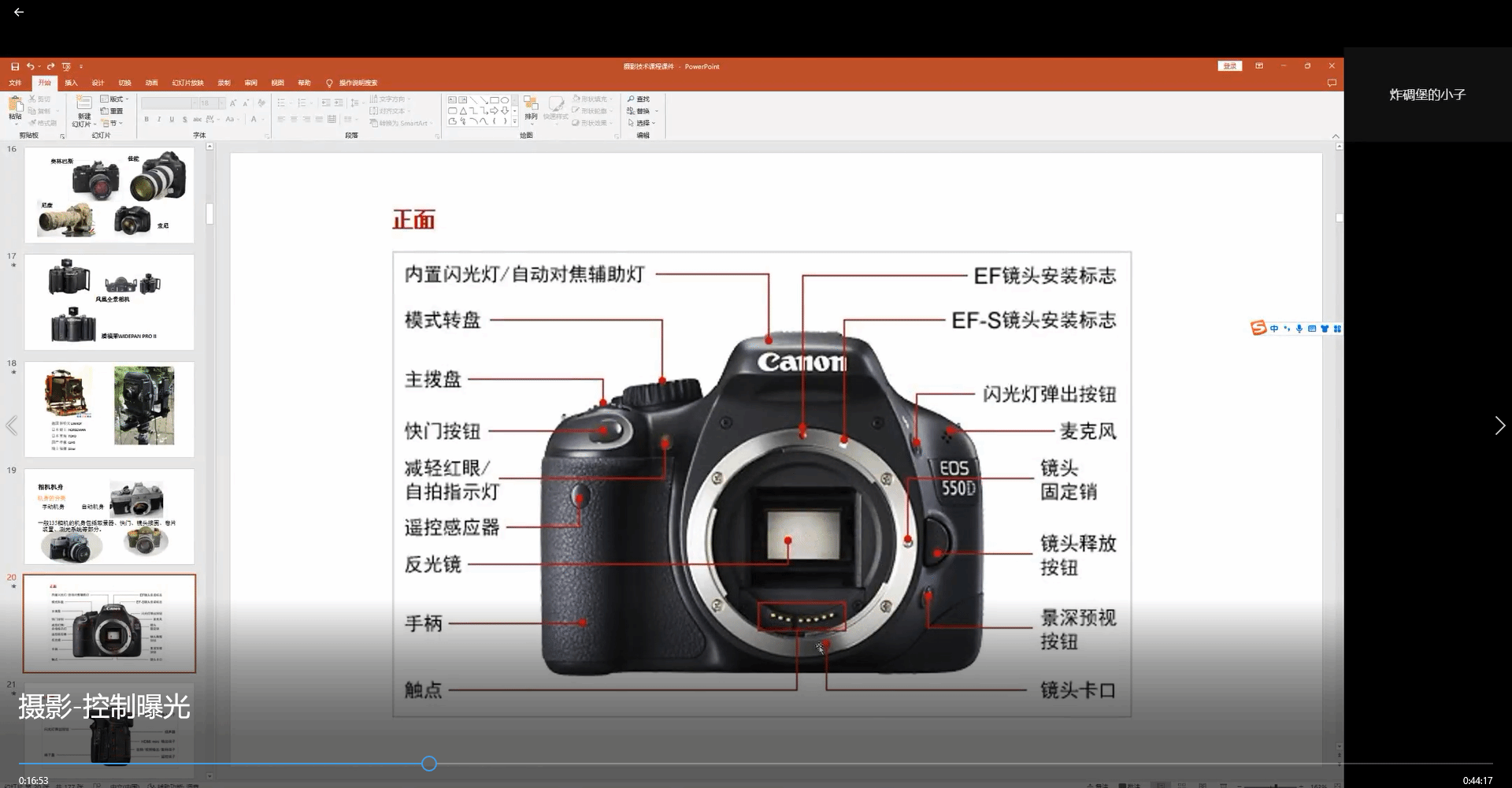
Task: Toggle Underline formatting button
Action: [x=172, y=120]
